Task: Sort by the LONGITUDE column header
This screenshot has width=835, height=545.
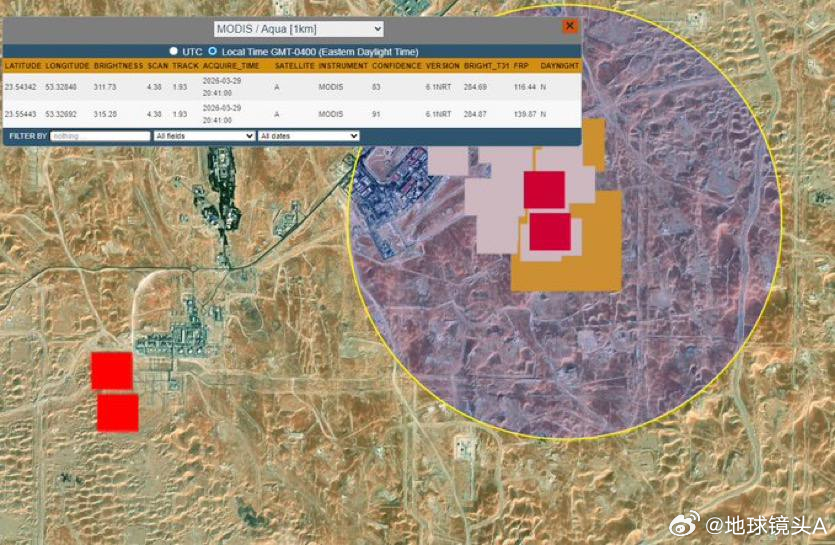Action: coord(68,66)
